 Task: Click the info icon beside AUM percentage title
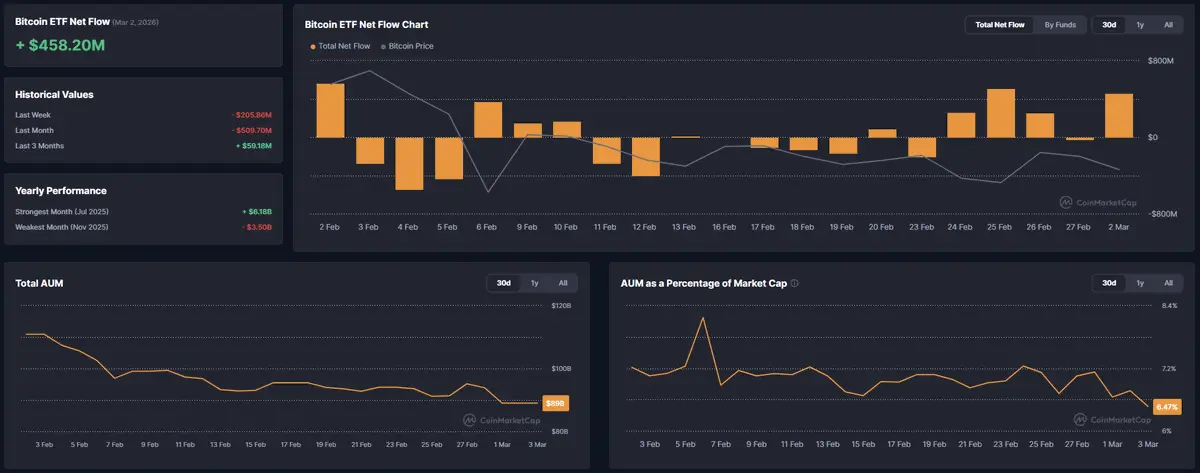tap(795, 283)
